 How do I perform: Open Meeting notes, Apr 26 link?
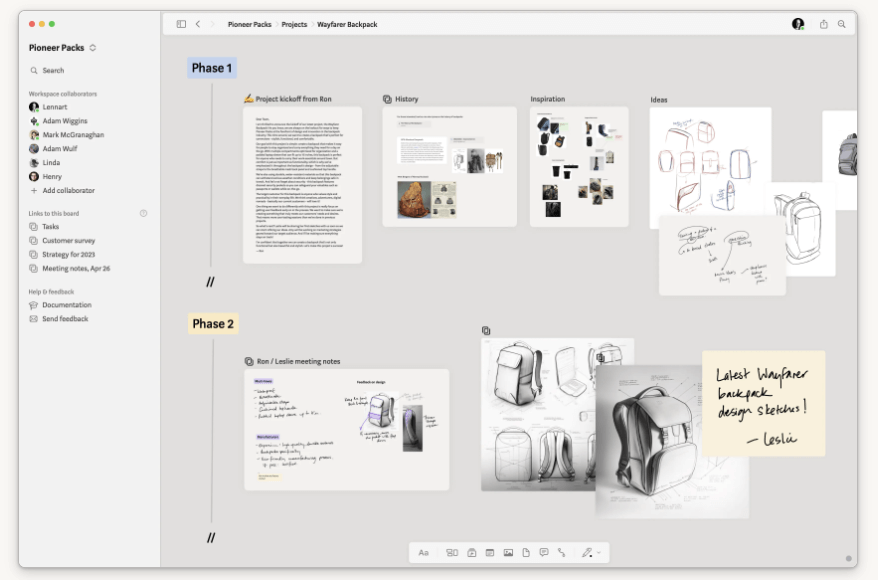[x=69, y=269]
